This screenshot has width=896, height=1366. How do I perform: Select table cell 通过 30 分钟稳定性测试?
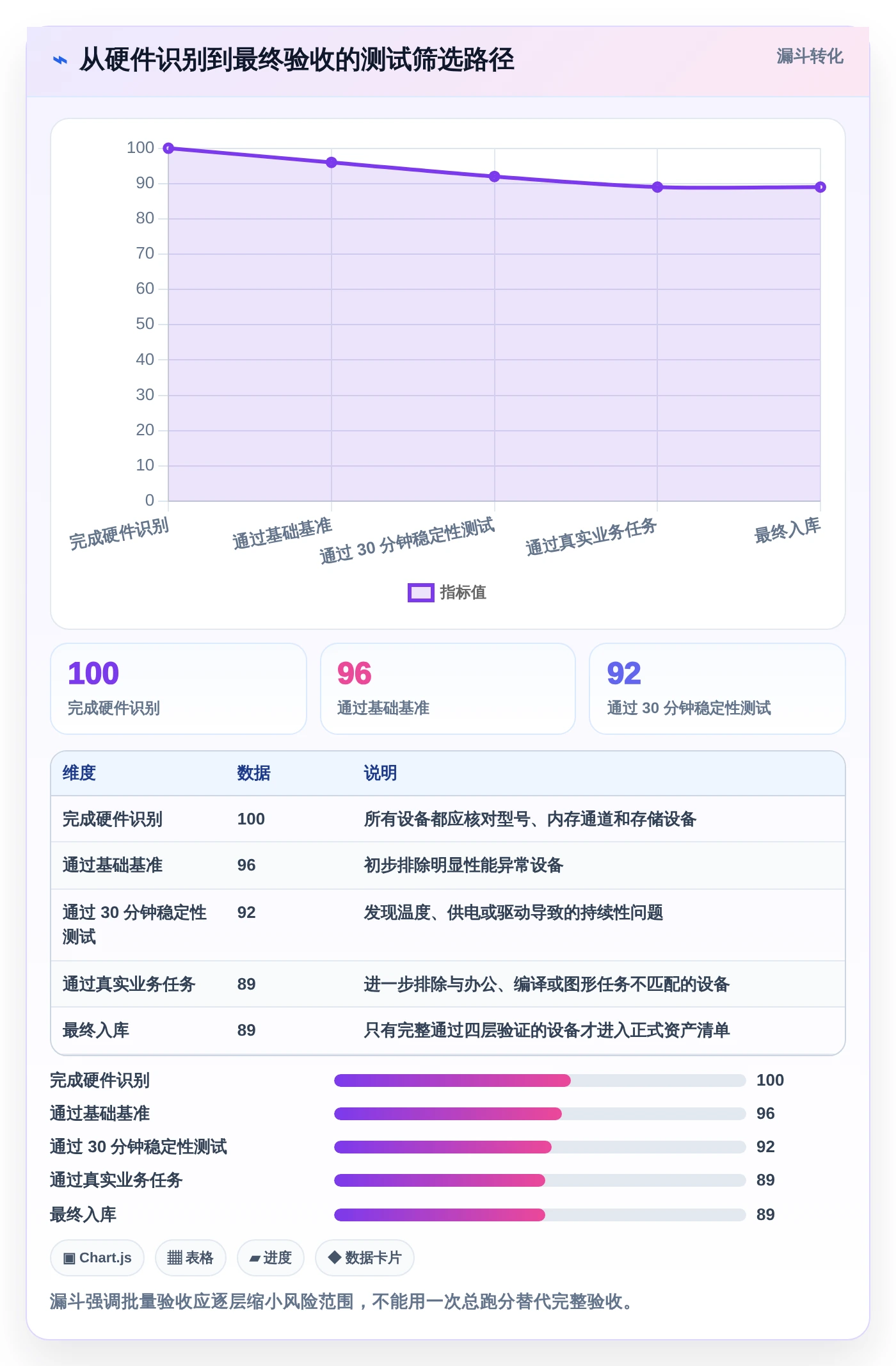(134, 925)
